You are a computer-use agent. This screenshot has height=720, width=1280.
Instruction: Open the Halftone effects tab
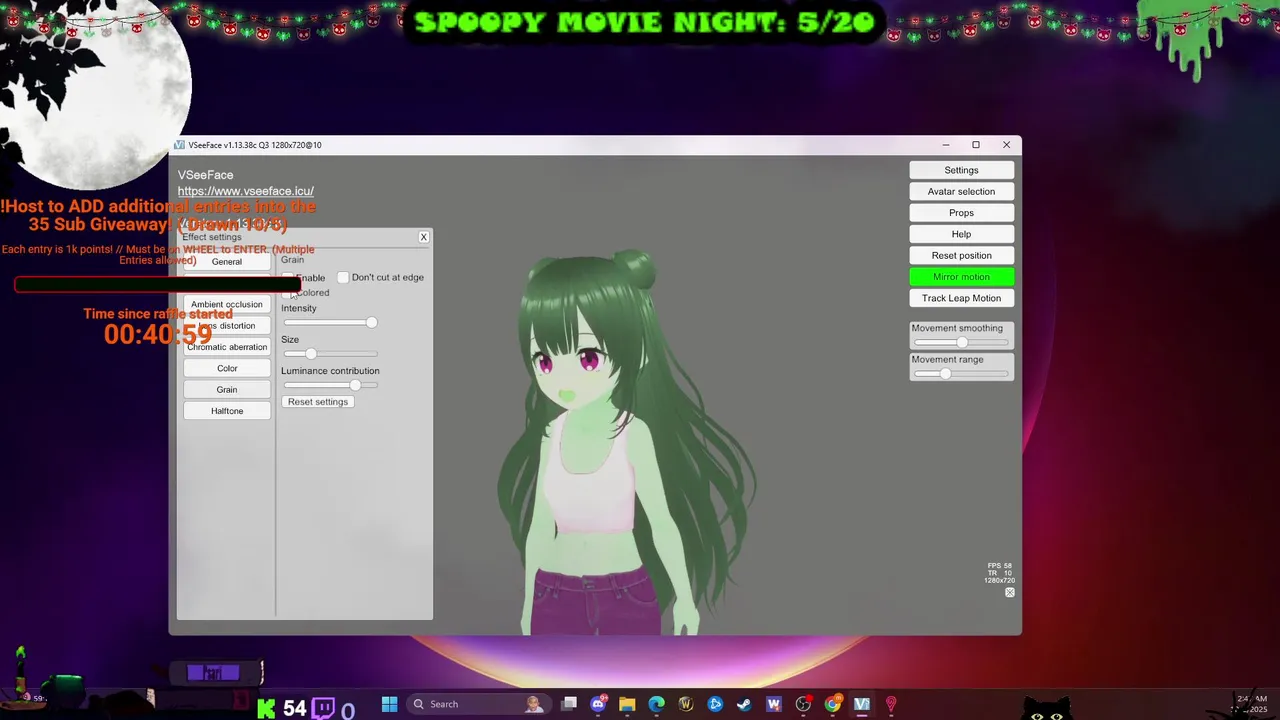pos(227,411)
